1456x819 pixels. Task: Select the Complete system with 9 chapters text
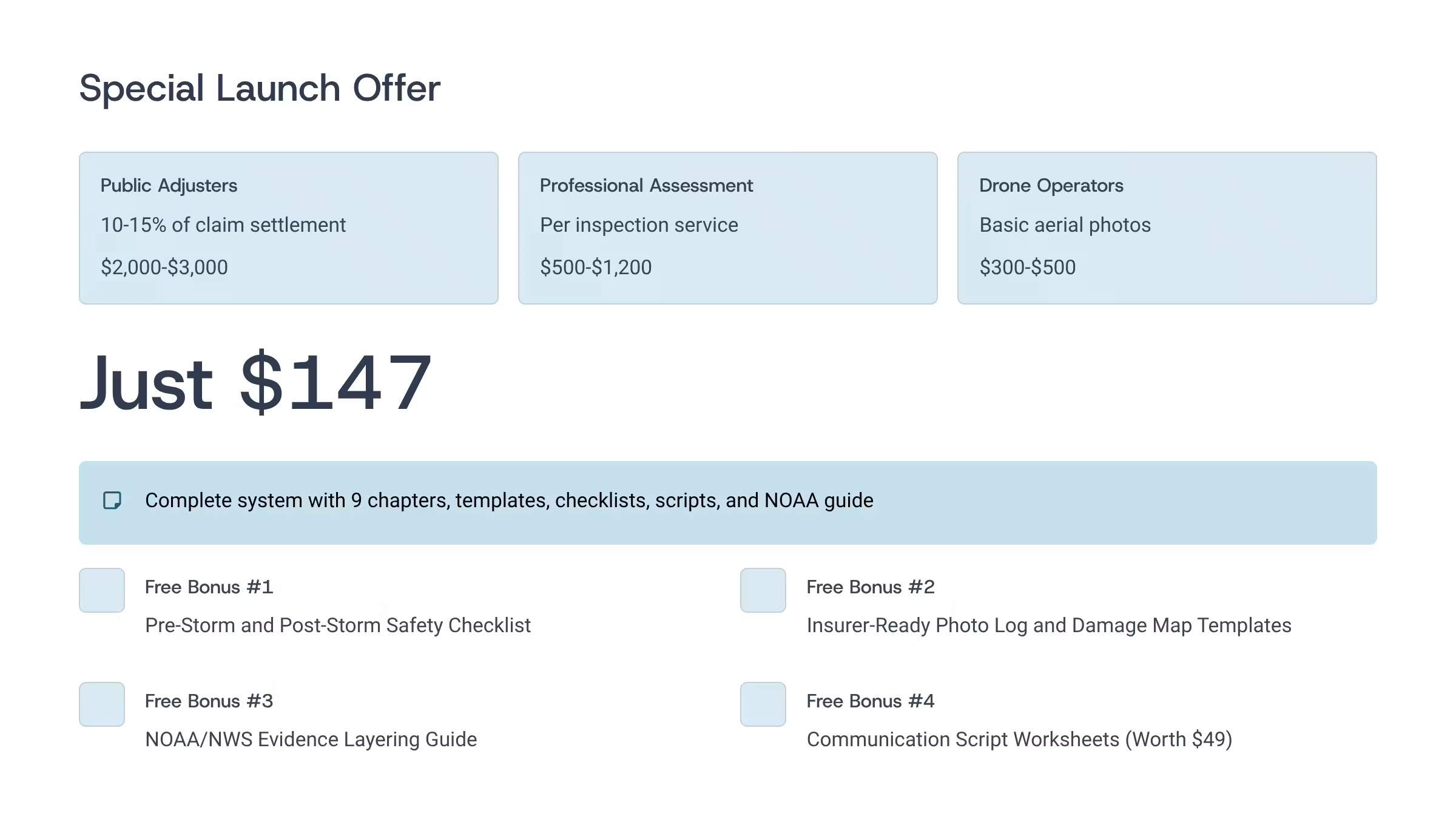[x=509, y=500]
